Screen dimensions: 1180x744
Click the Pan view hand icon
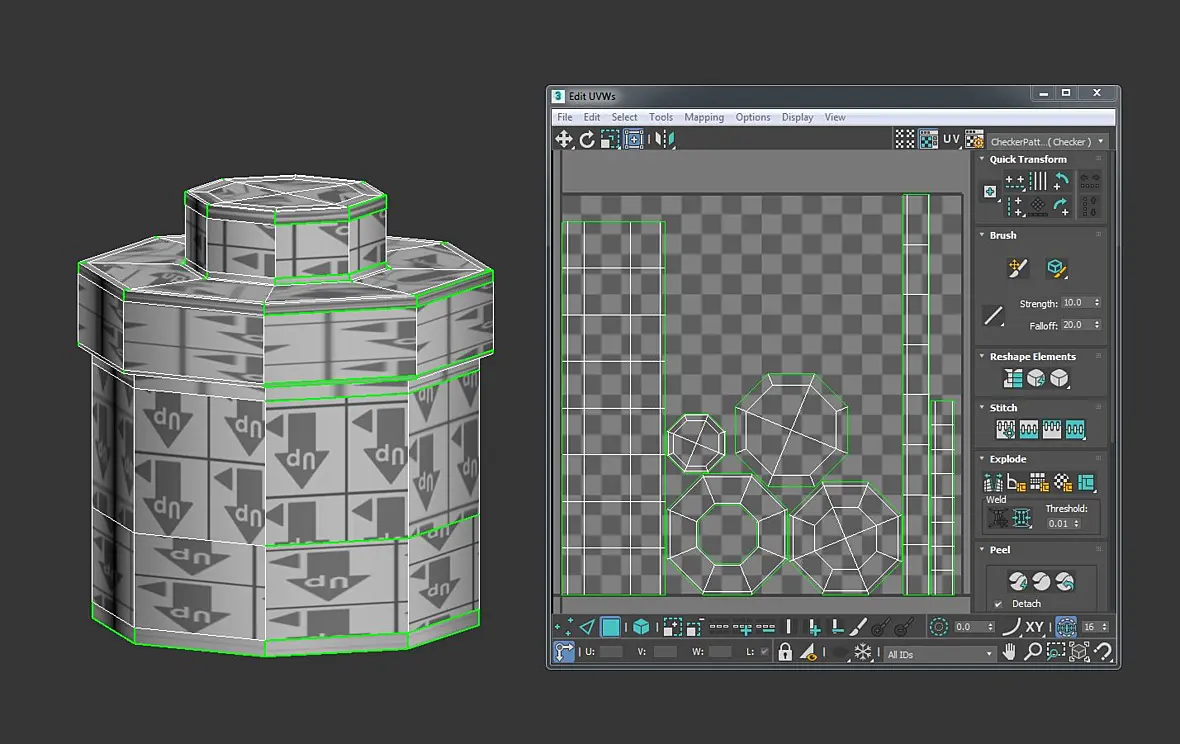pos(1009,651)
